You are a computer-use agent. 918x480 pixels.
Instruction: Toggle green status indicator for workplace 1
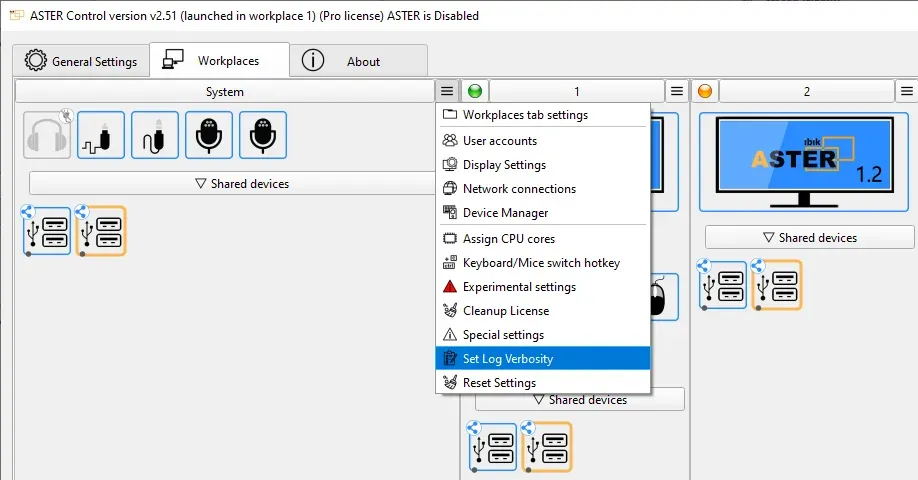[475, 92]
